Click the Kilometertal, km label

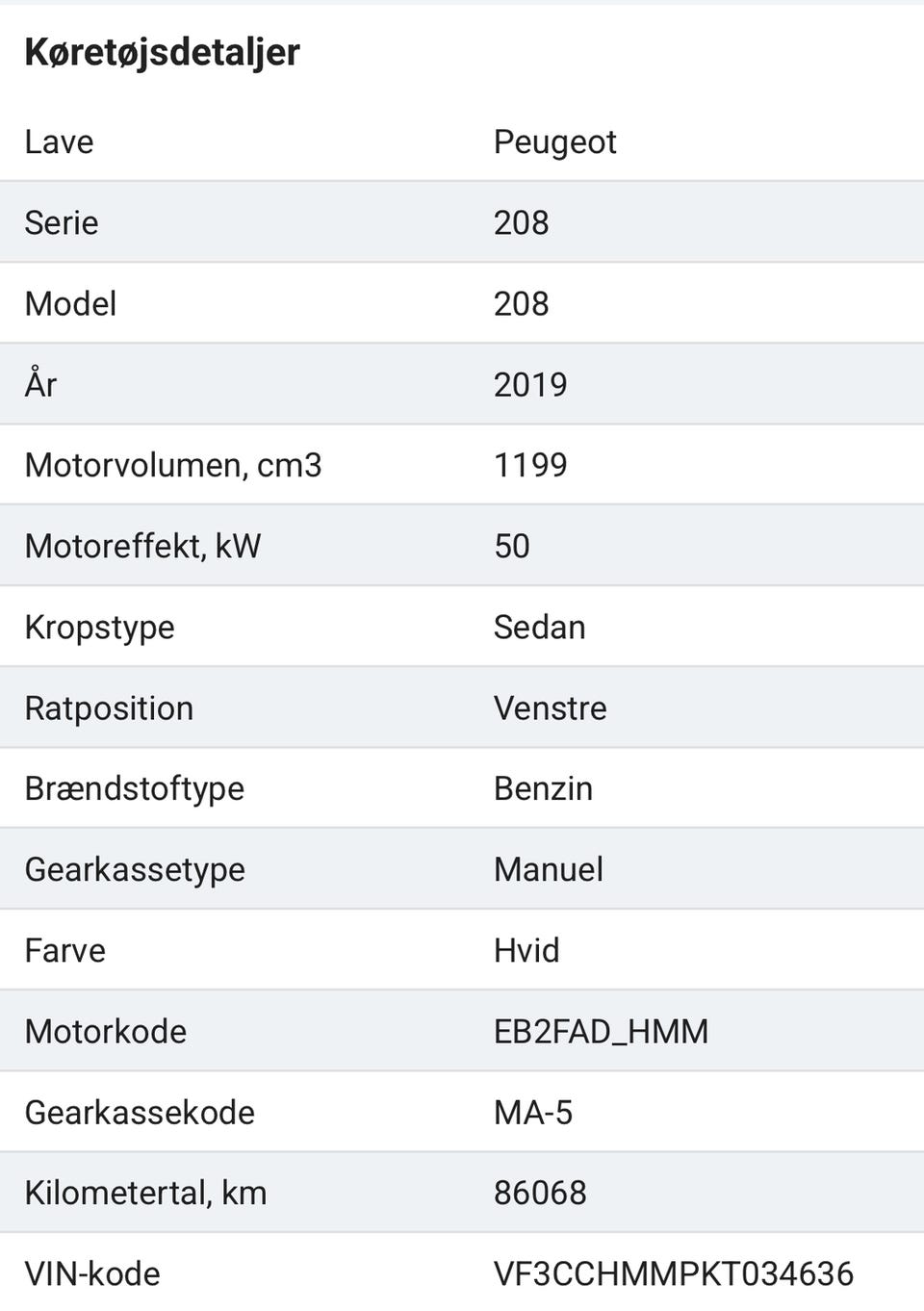pos(145,1194)
